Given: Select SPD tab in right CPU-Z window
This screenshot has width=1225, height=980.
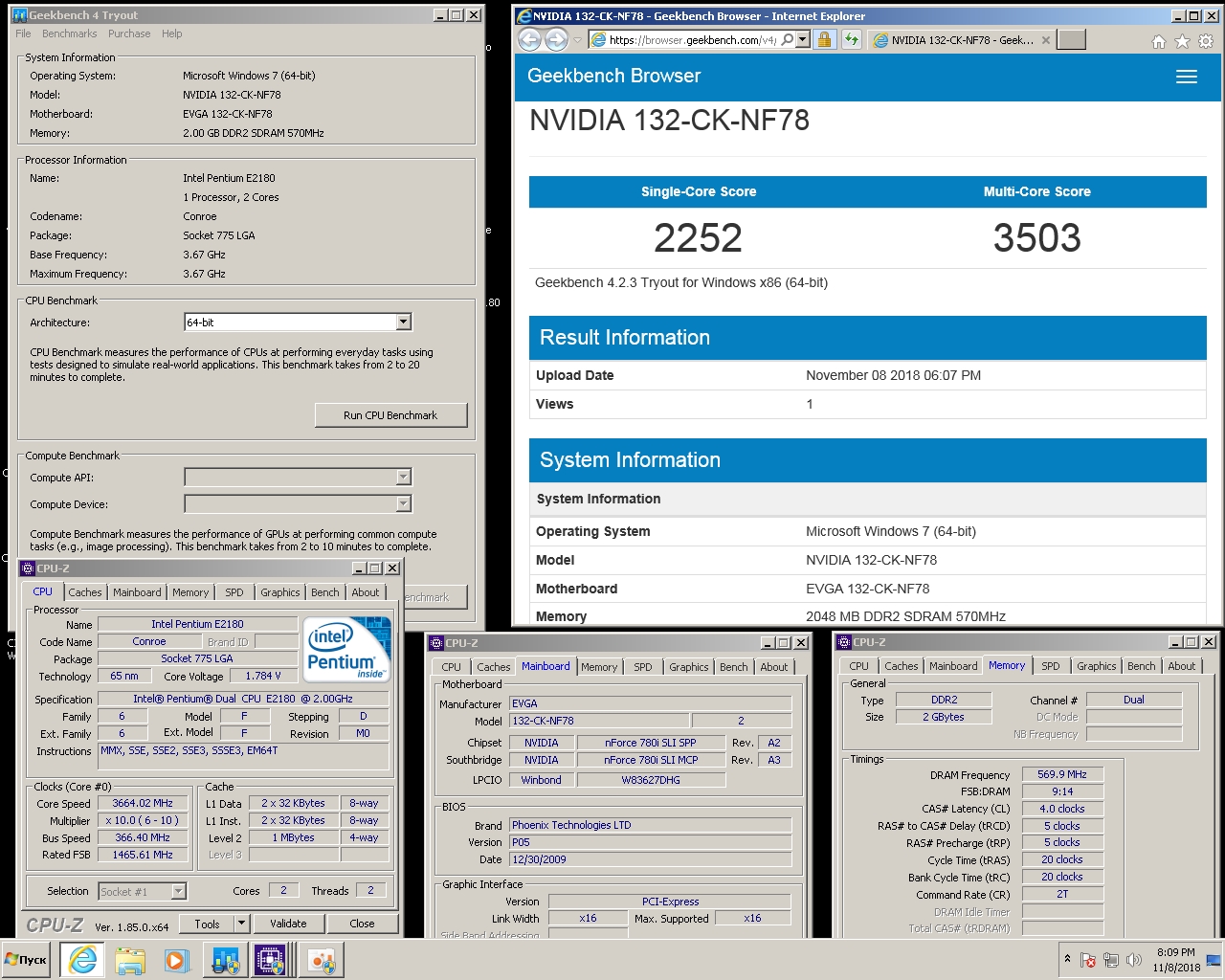Looking at the screenshot, I should click(1051, 666).
